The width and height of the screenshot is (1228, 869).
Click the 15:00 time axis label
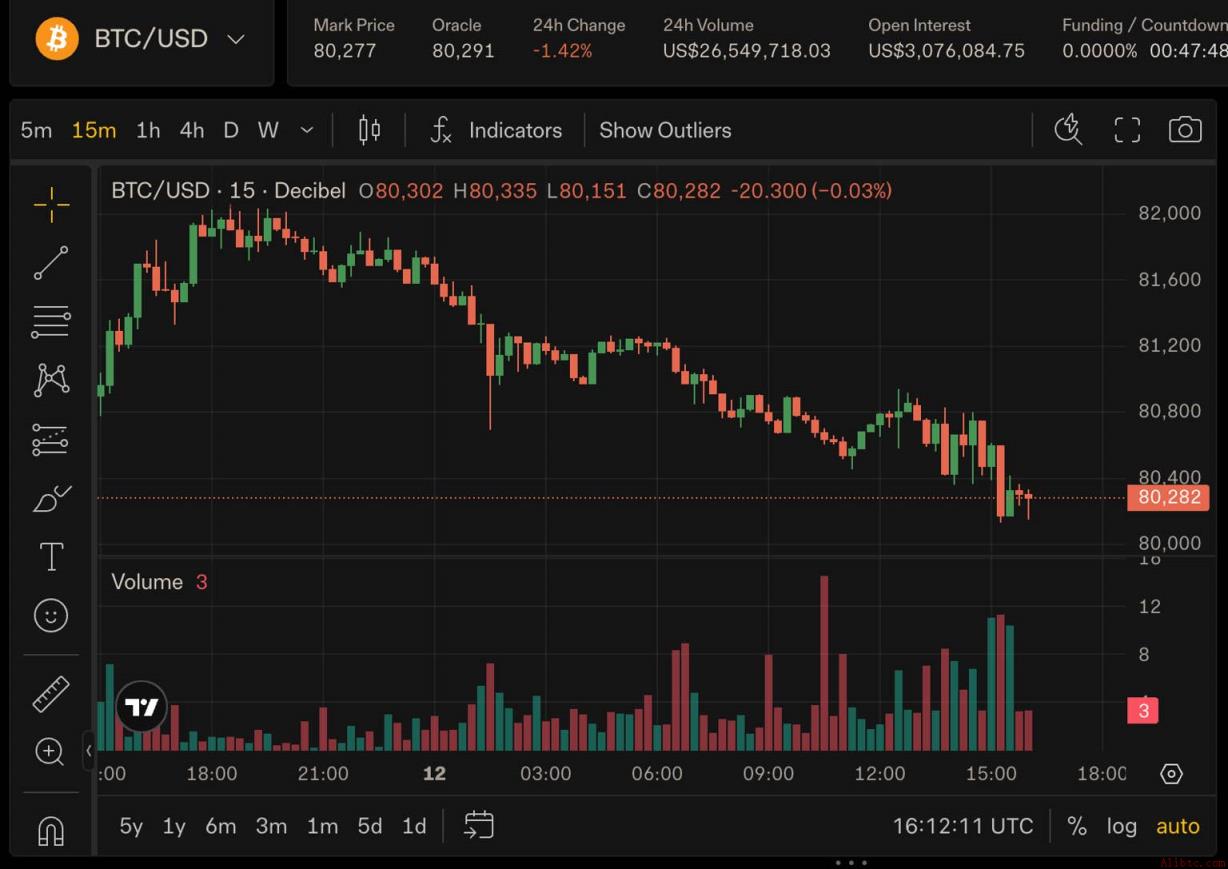[x=991, y=774]
